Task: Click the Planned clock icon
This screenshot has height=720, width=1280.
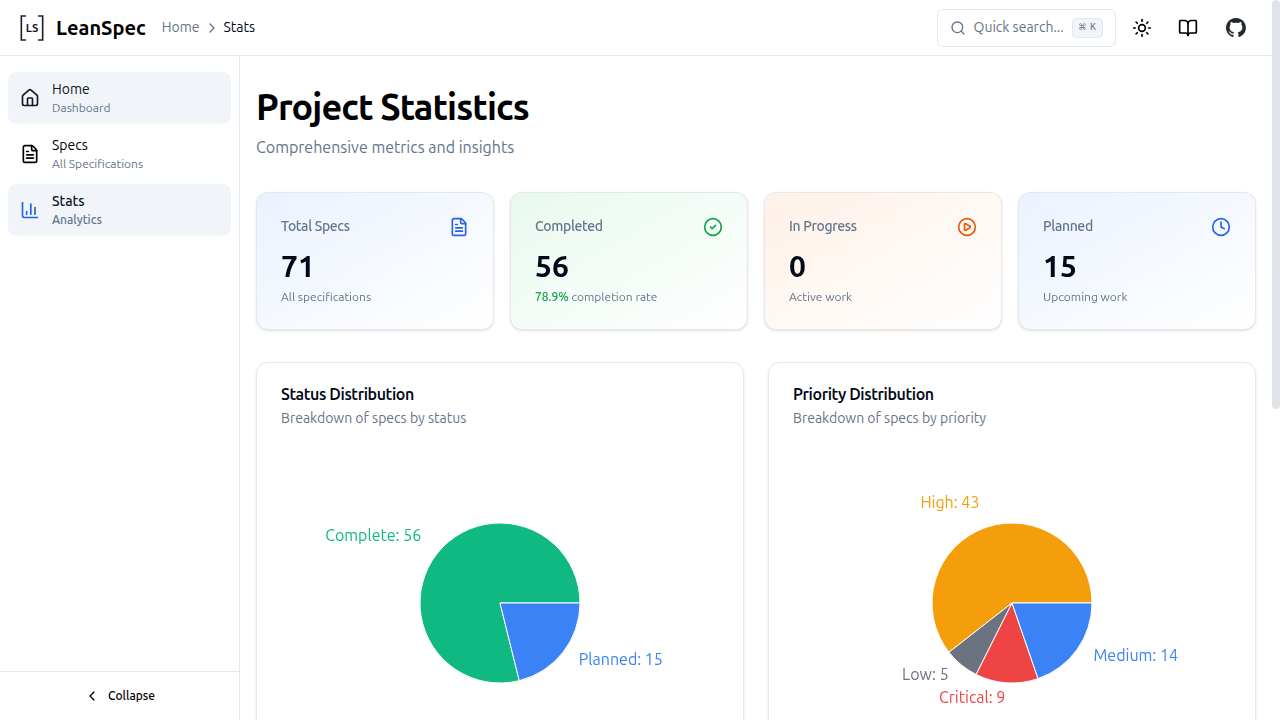Action: click(x=1221, y=227)
